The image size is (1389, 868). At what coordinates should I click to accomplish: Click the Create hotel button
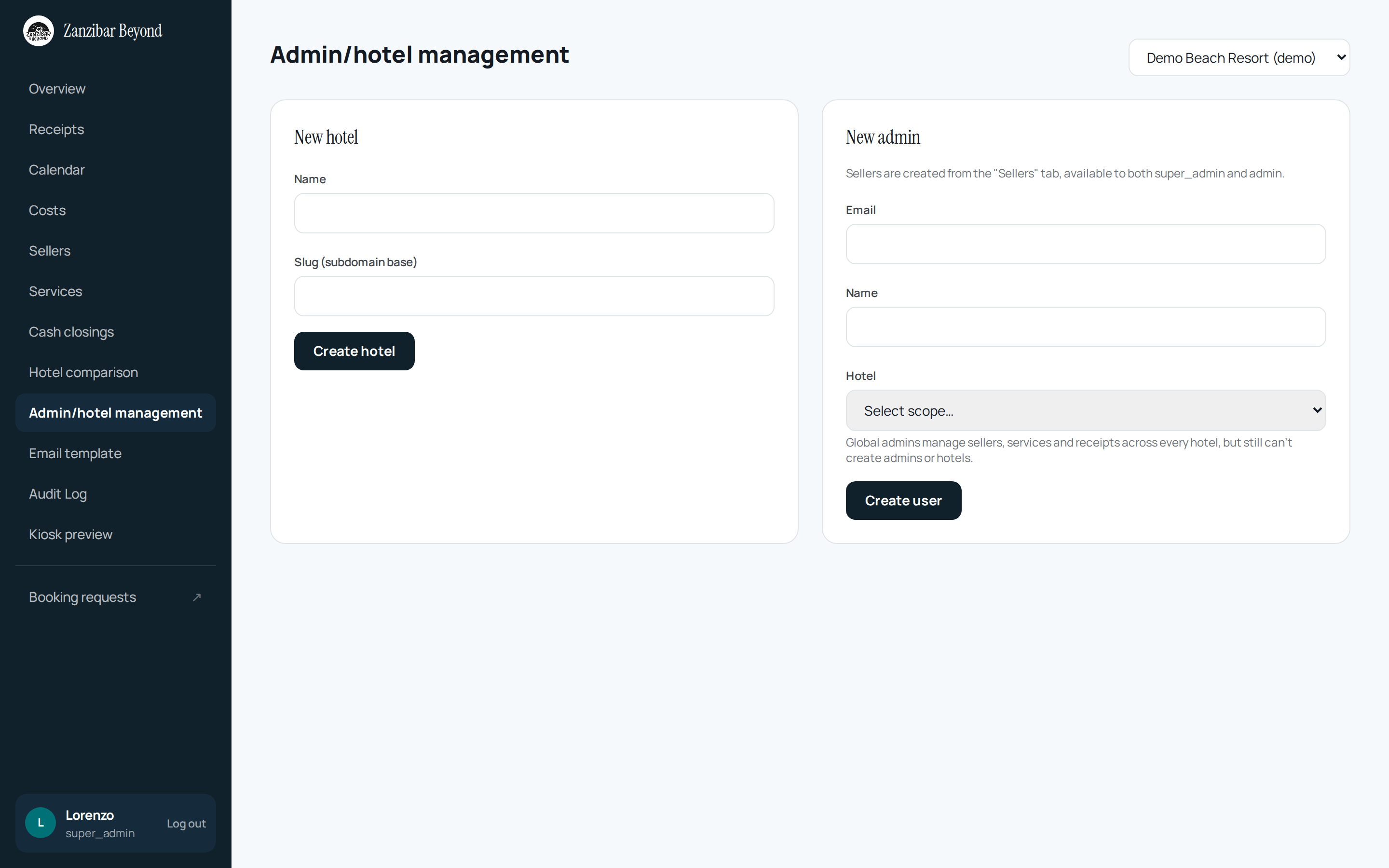point(354,352)
